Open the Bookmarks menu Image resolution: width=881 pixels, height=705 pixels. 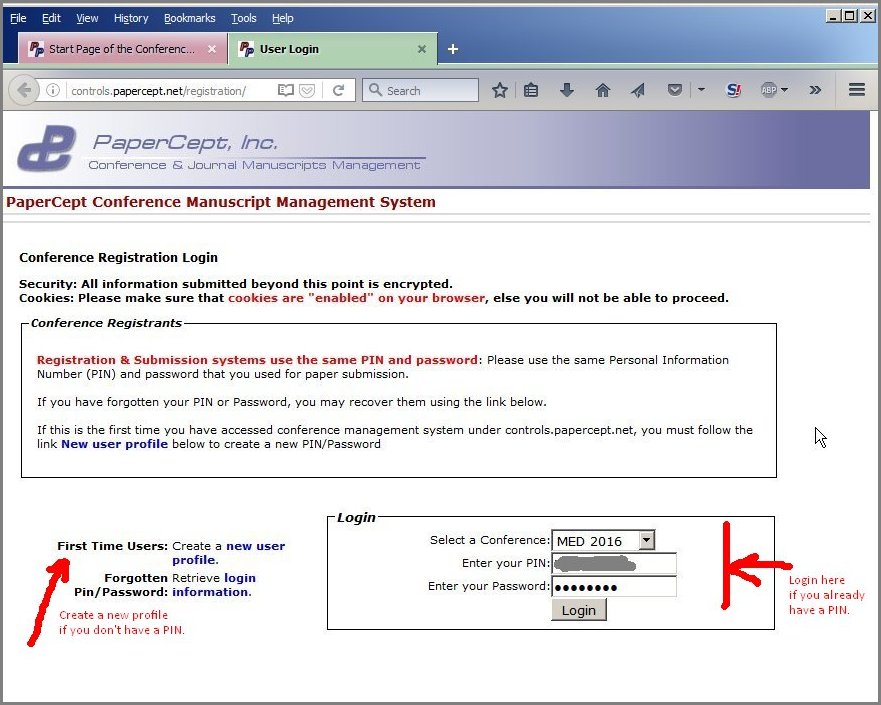[189, 18]
